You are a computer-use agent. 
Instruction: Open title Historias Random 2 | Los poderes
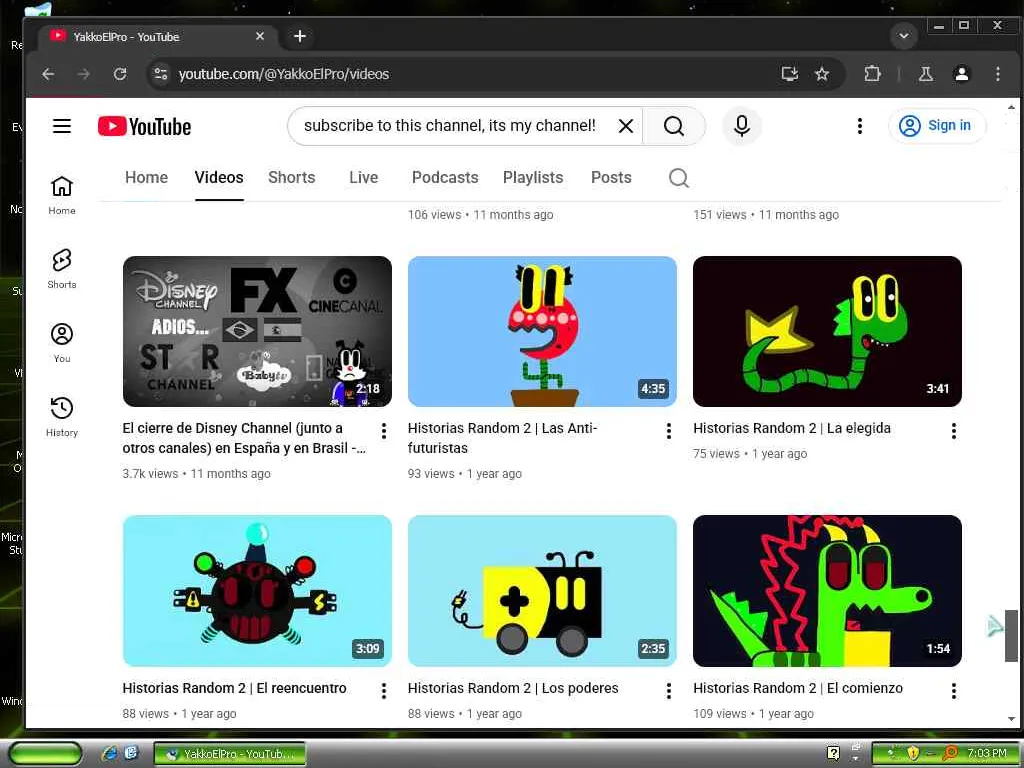point(513,688)
